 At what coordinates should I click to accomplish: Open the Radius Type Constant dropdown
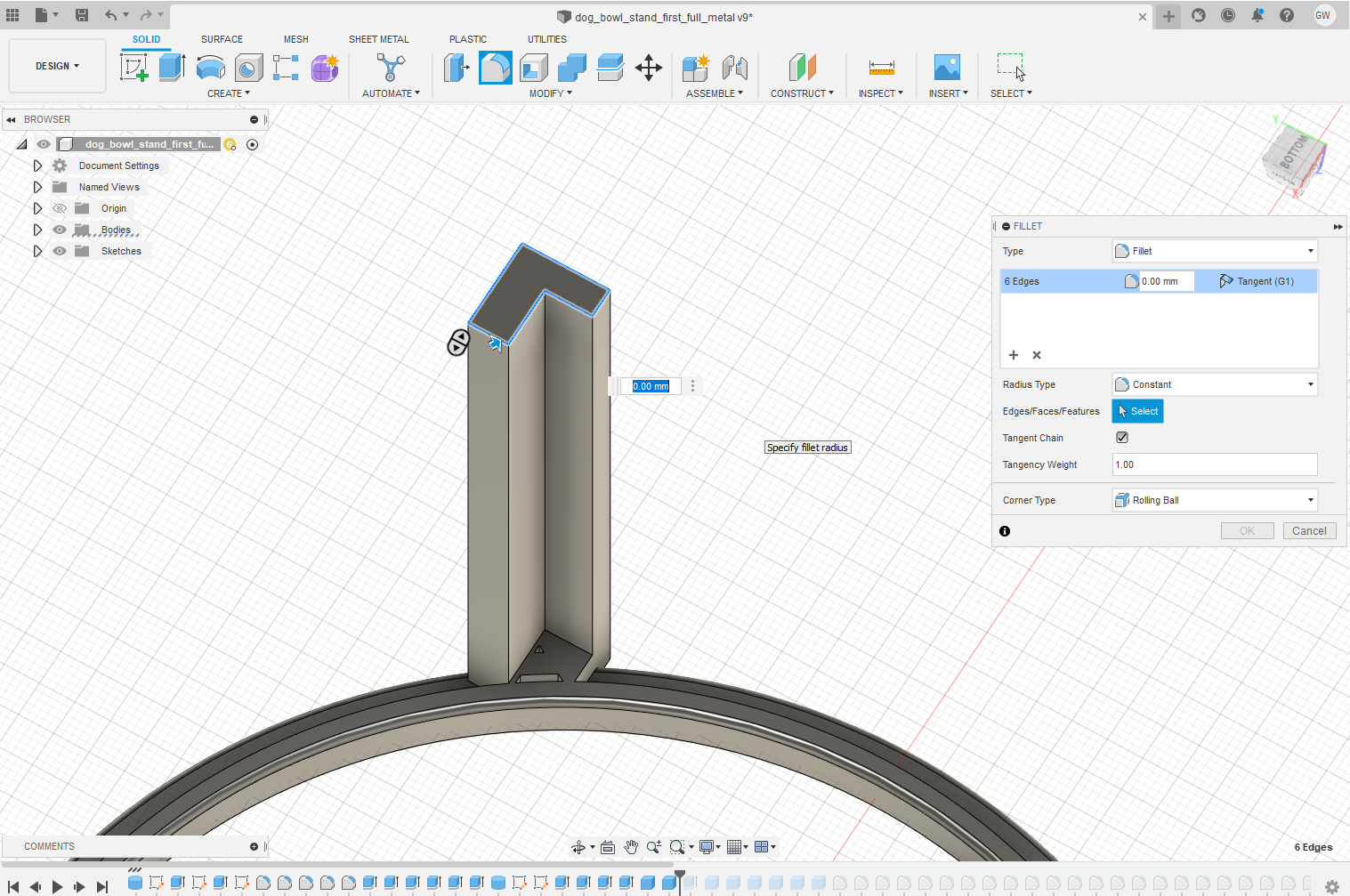[x=1215, y=384]
